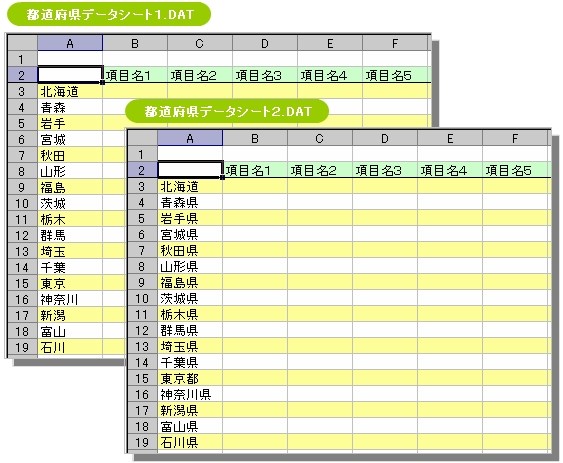Click the fill handle of front sheet's A2
This screenshot has height=463, width=563.
(x=223, y=177)
